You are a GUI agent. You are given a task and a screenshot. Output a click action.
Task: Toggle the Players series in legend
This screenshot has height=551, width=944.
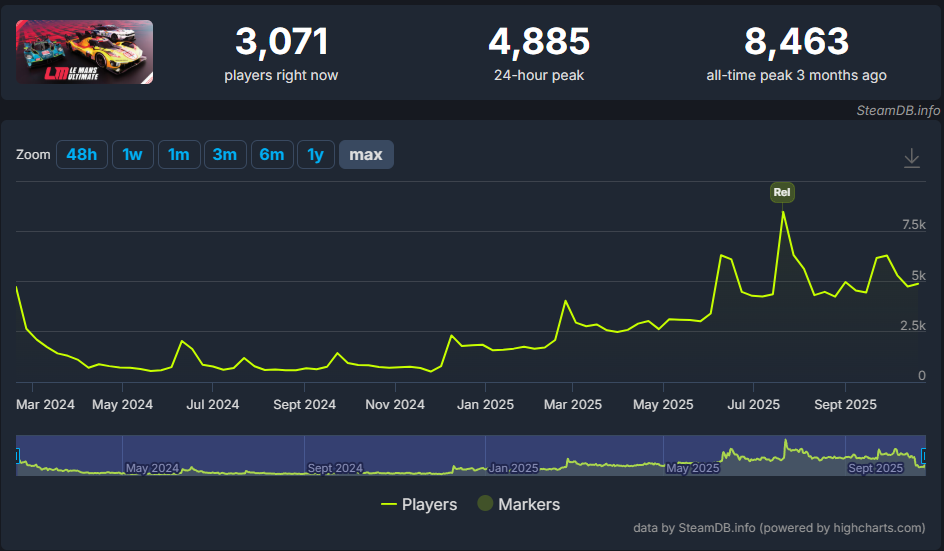(419, 504)
